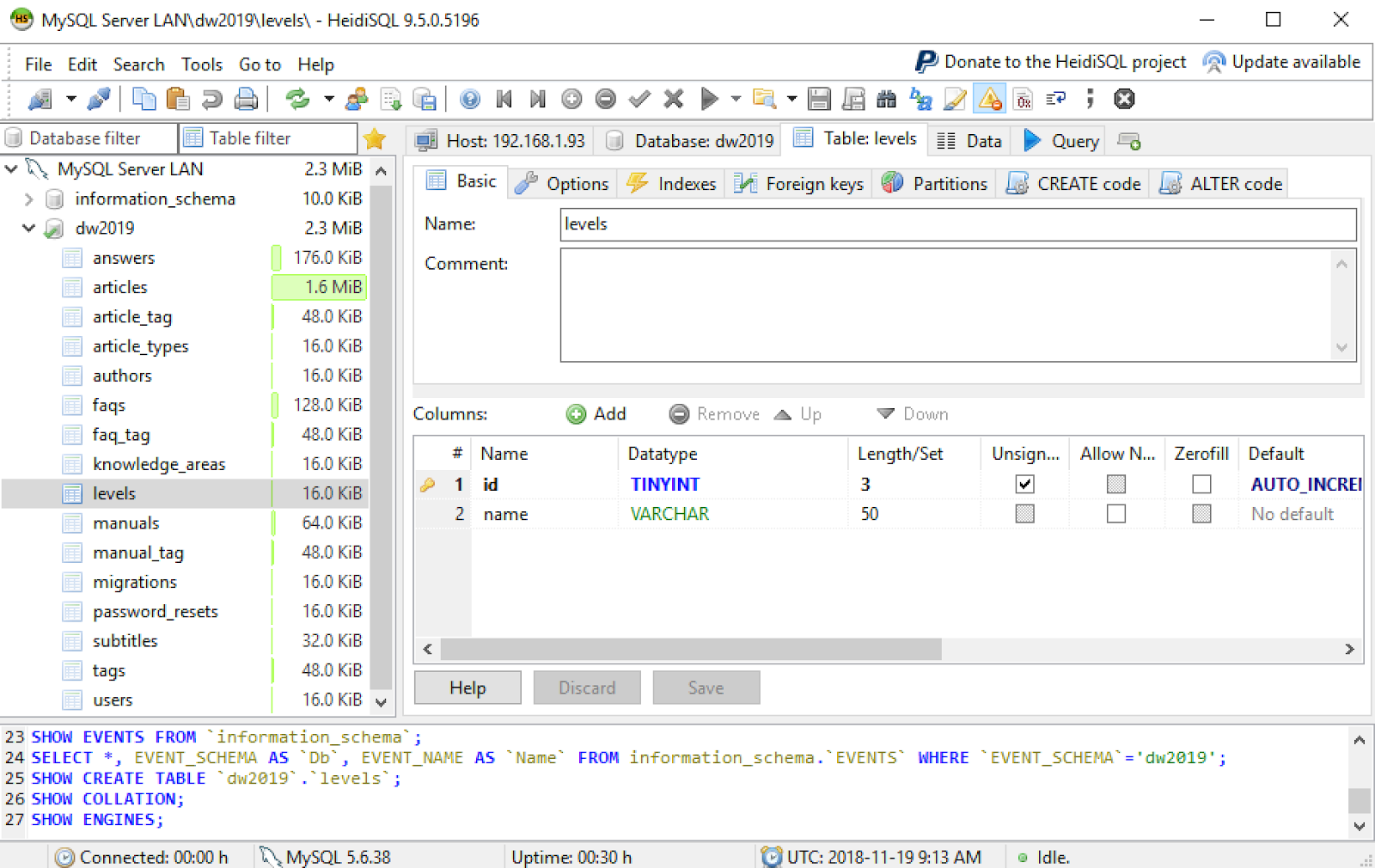Click the Save as snippet icon

click(853, 100)
